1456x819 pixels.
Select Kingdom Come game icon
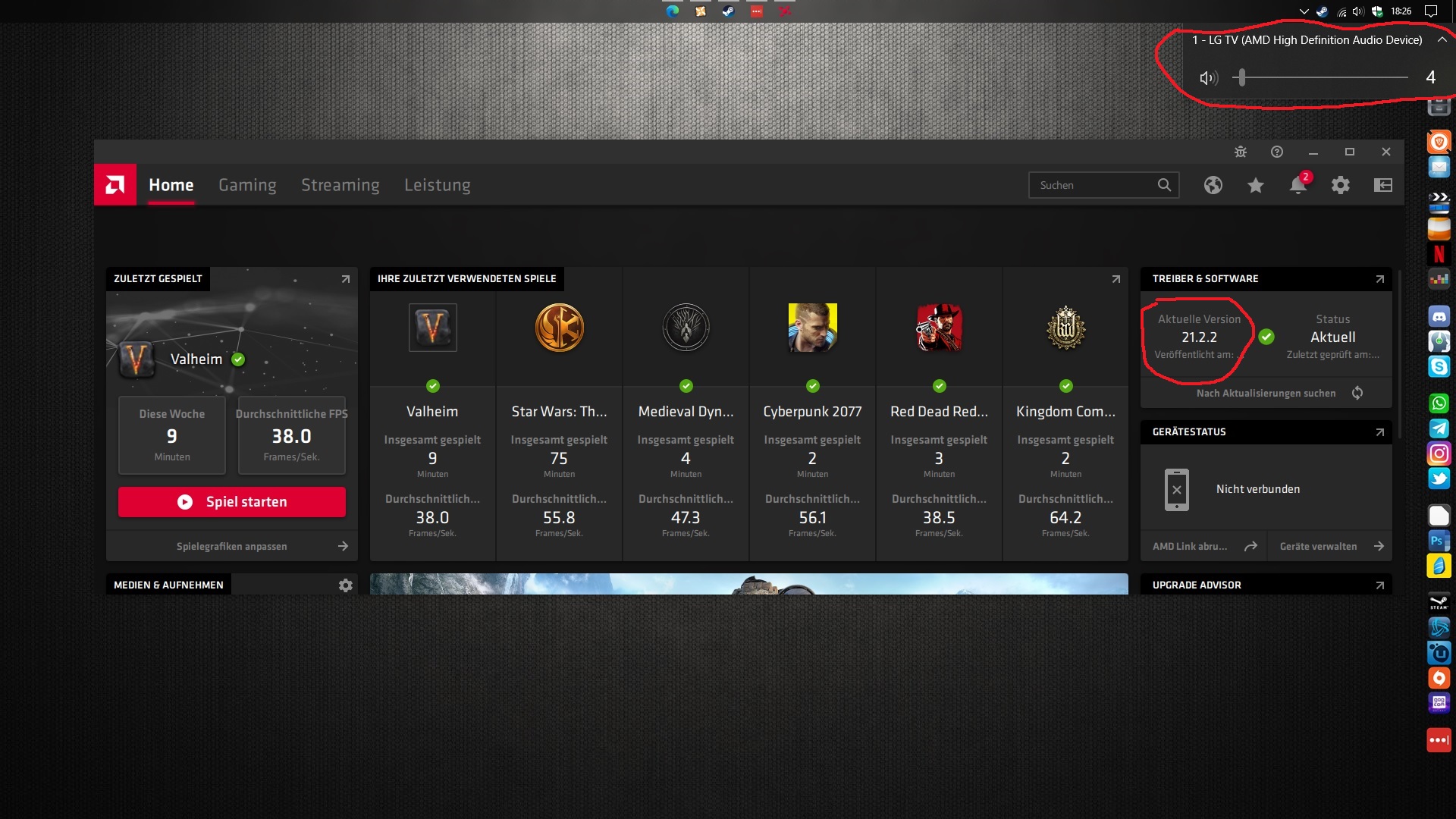point(1066,328)
